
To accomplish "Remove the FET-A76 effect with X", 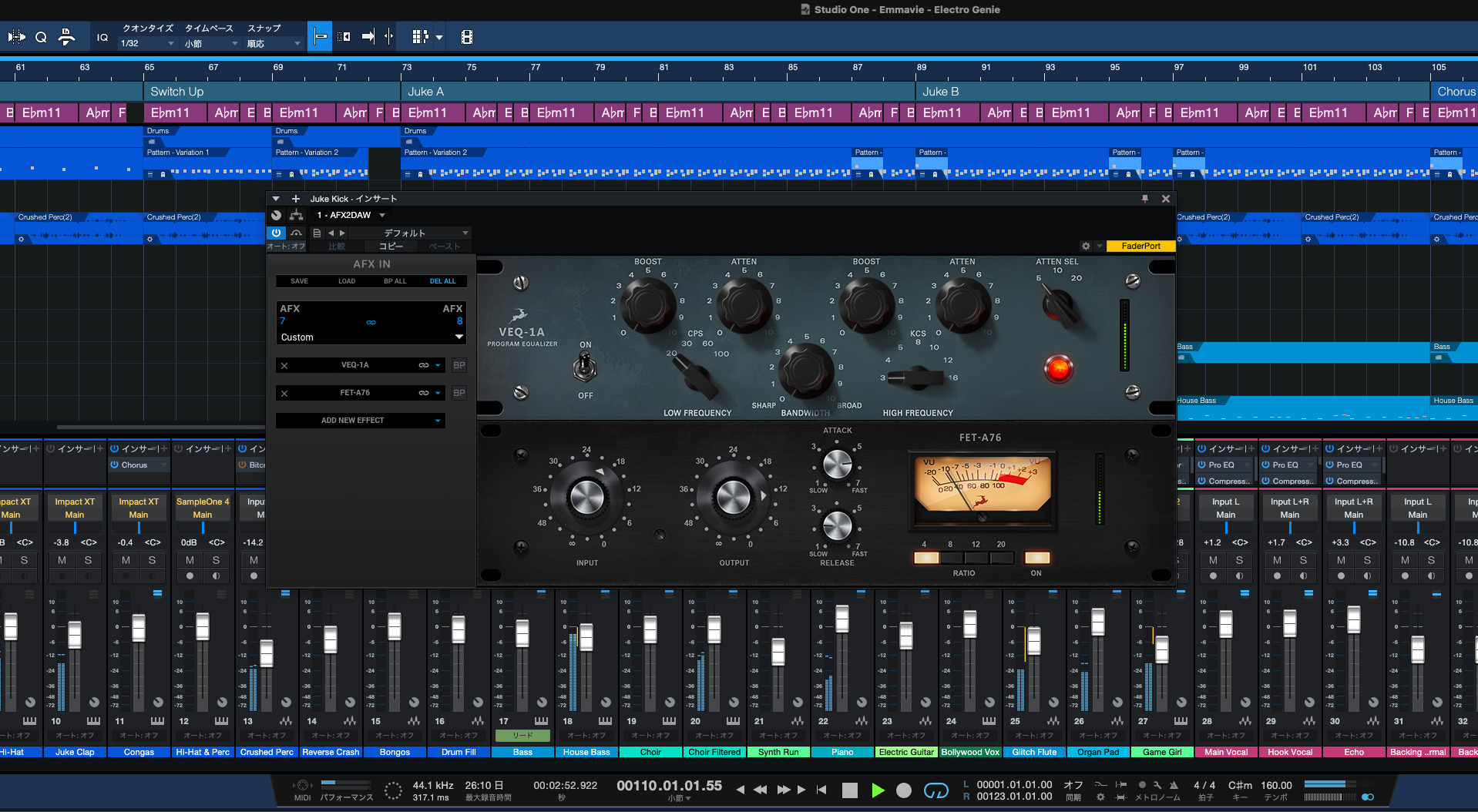I will coord(284,394).
